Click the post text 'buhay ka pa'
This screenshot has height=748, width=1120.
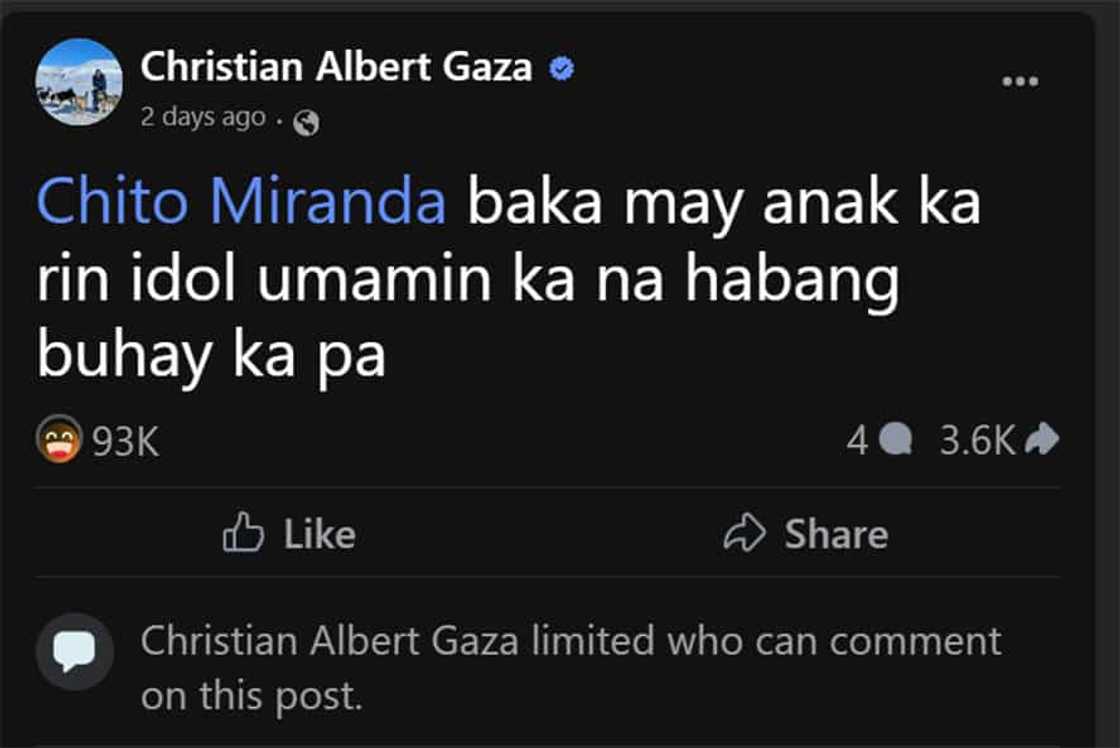211,357
